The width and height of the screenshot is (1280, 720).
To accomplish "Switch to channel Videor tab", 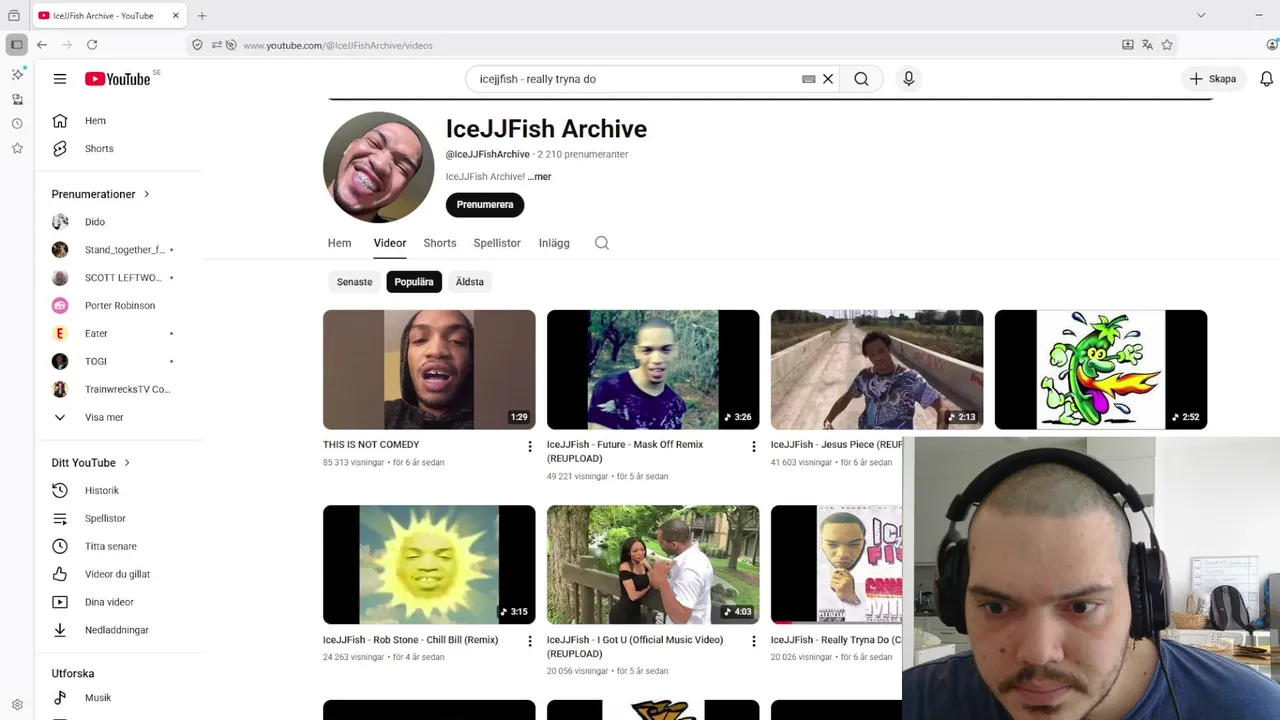I will [390, 243].
